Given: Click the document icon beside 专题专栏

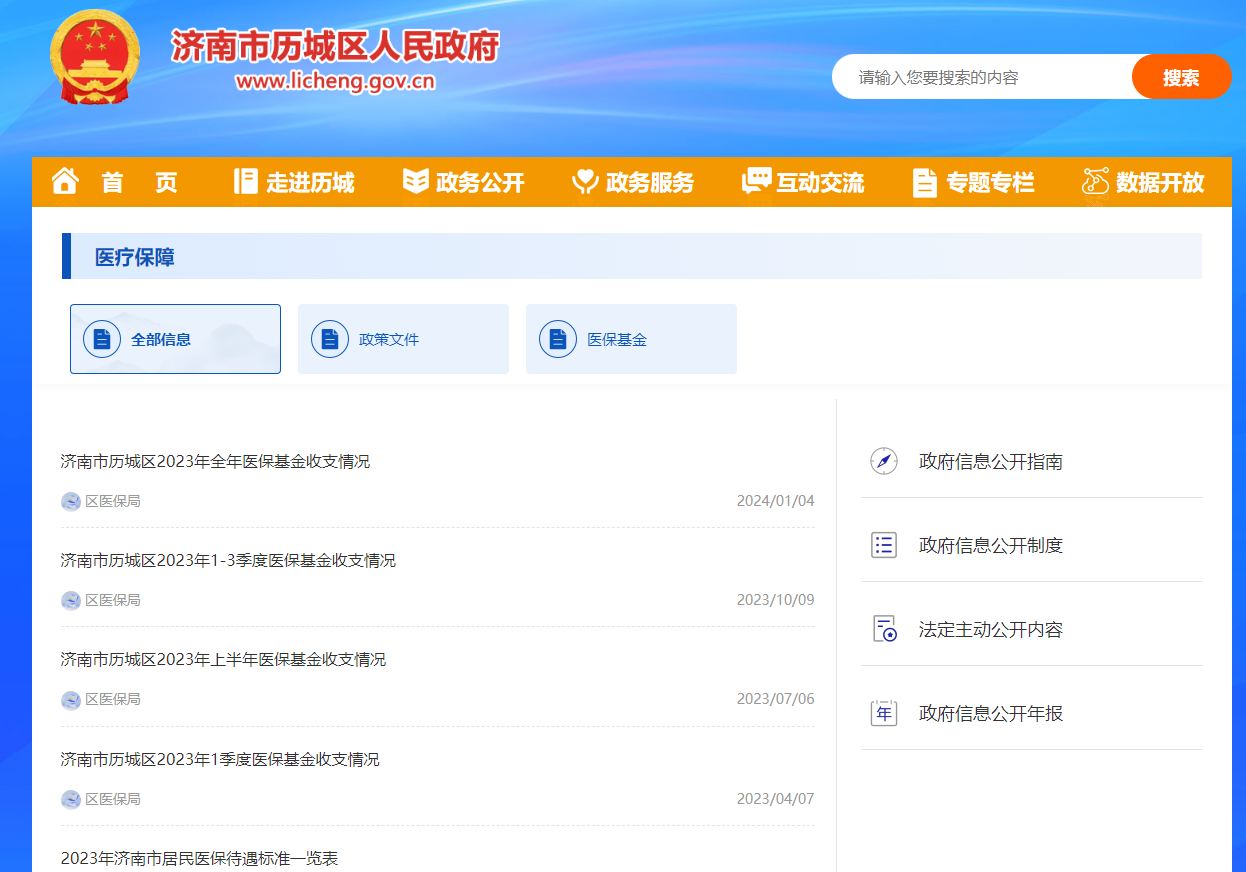Looking at the screenshot, I should [x=925, y=182].
